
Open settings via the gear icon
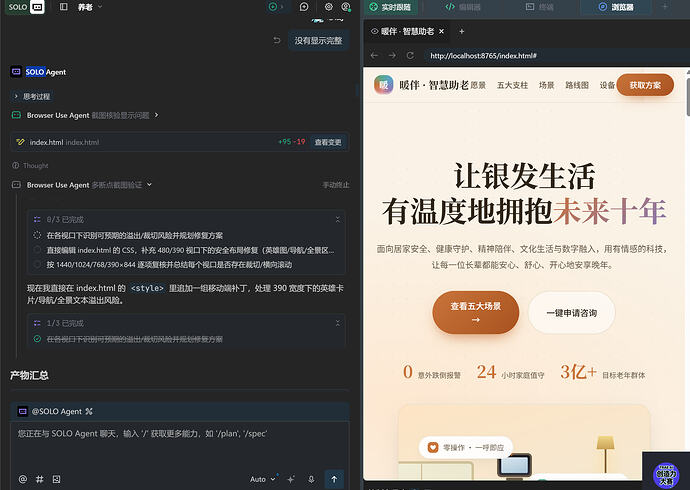(x=328, y=7)
